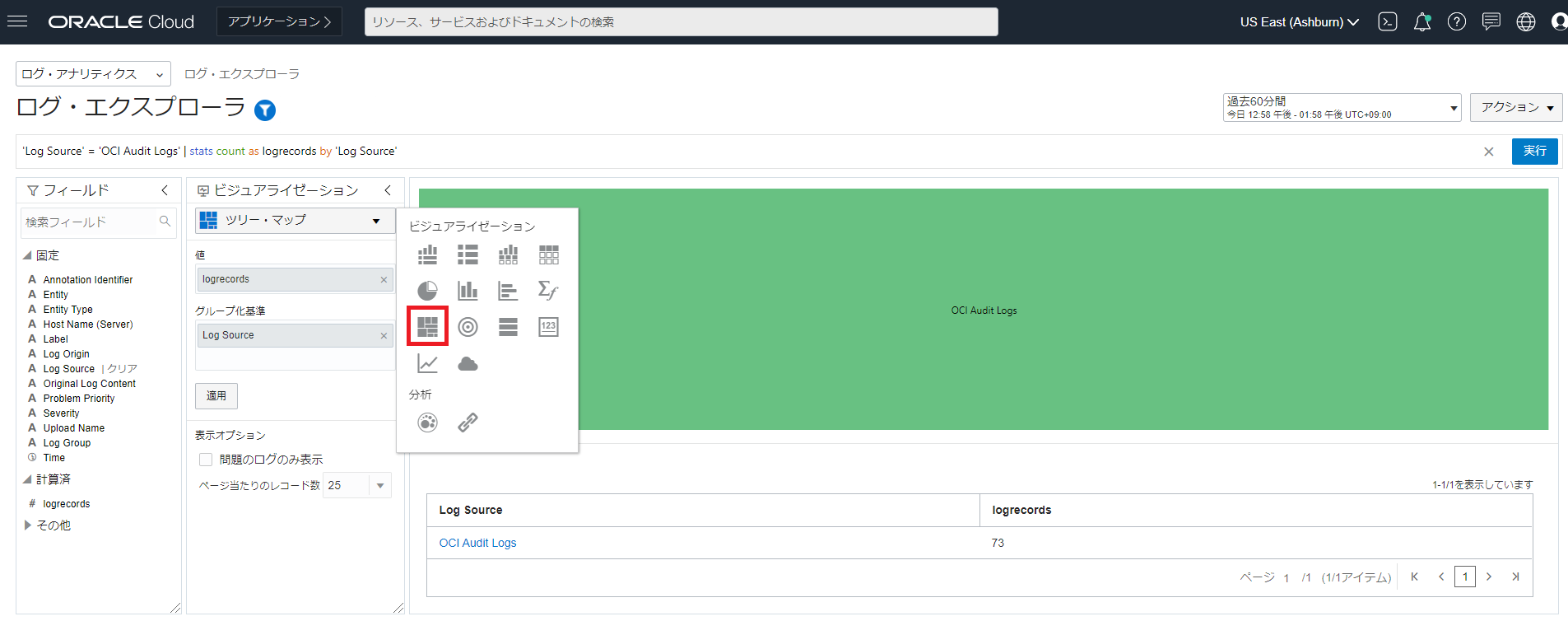The height and width of the screenshot is (635, 1568).
Task: Remove the Log Source group-by field
Action: point(384,335)
